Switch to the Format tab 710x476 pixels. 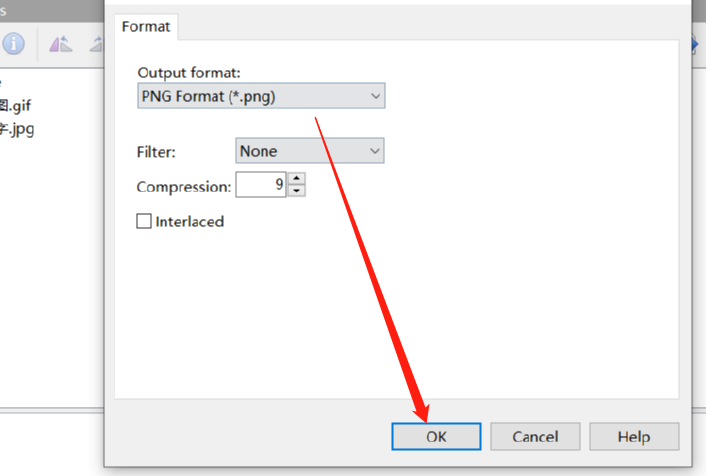pos(146,27)
